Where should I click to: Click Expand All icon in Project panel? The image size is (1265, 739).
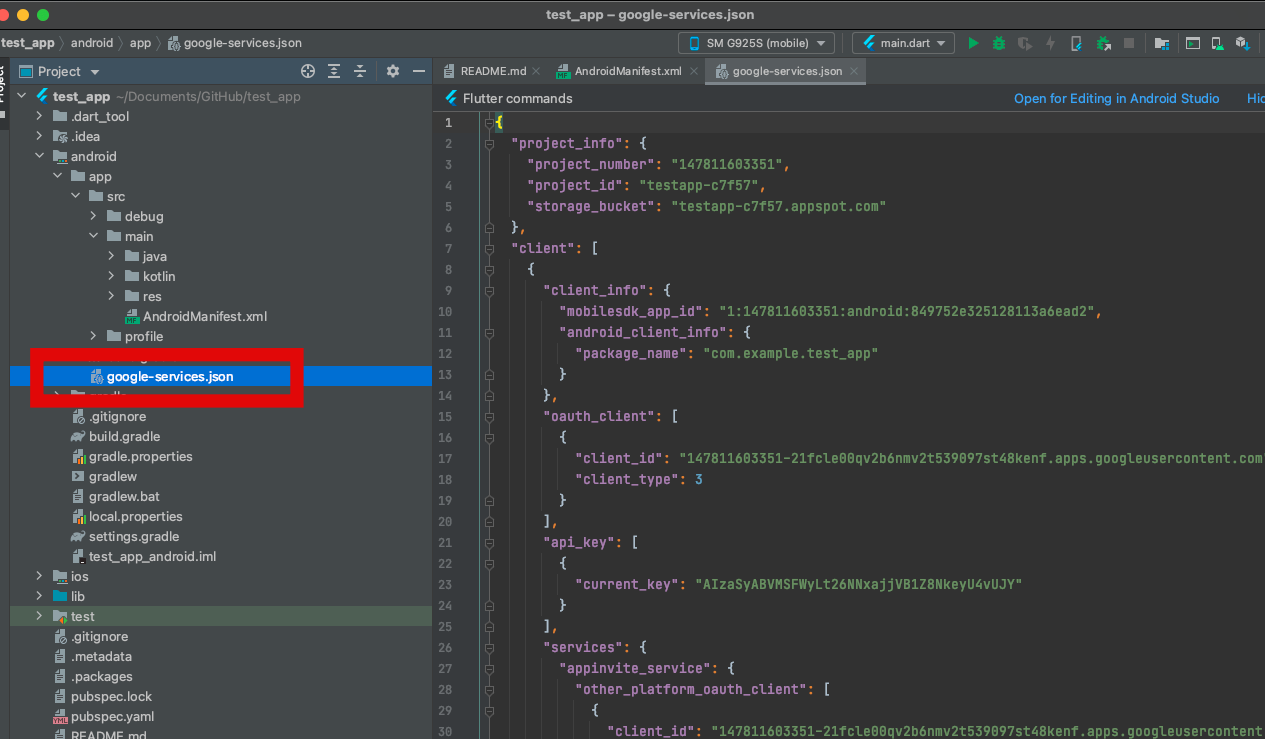click(334, 71)
